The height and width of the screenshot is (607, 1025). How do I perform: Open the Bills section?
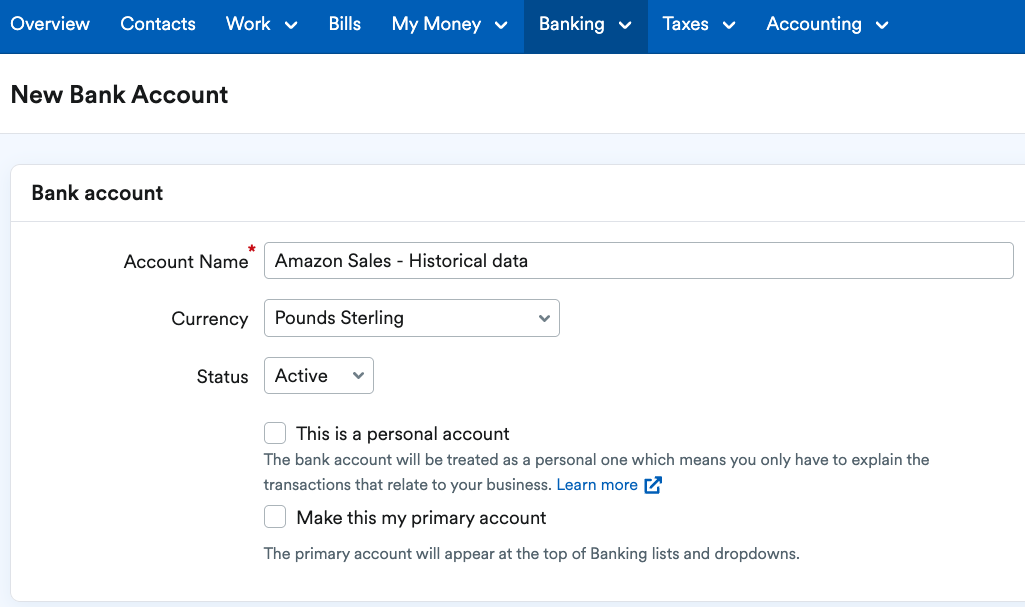344,24
